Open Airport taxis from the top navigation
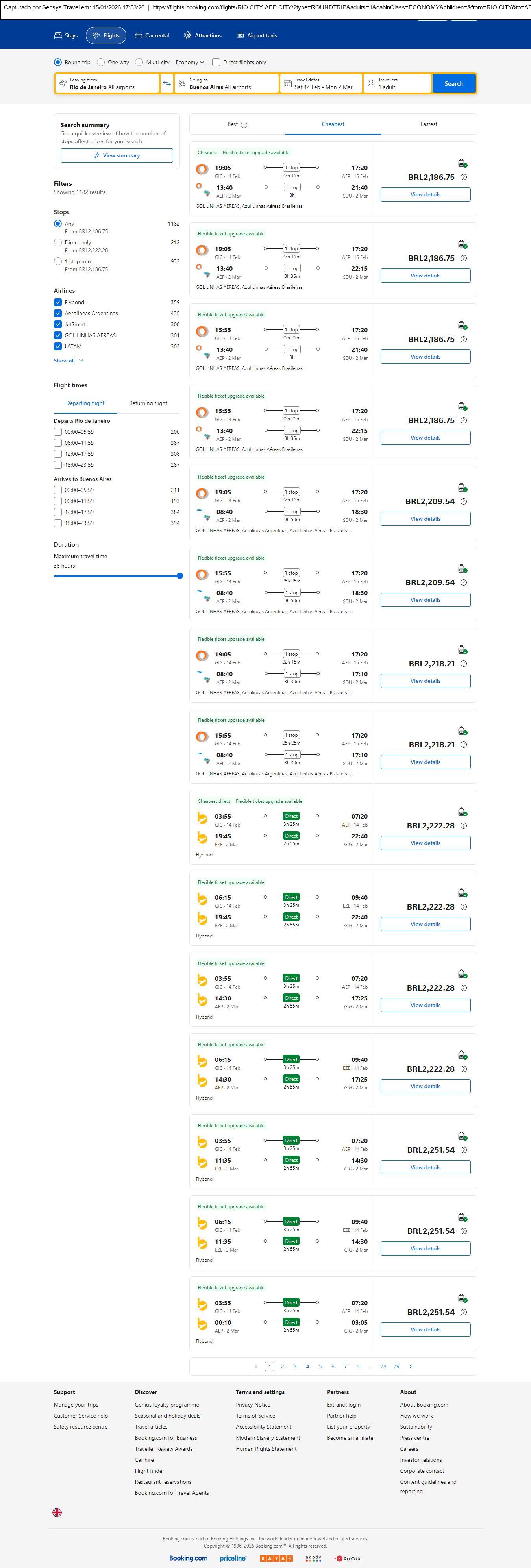 point(256,36)
